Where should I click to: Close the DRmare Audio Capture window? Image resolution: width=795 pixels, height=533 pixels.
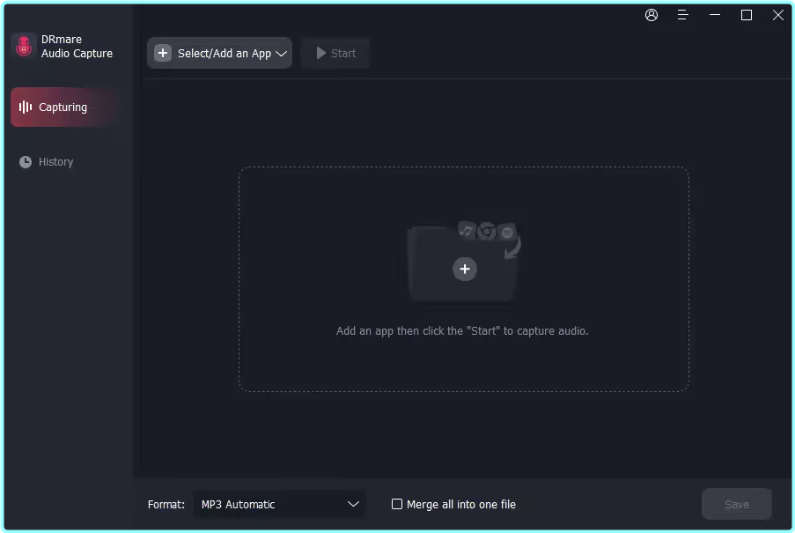point(778,15)
